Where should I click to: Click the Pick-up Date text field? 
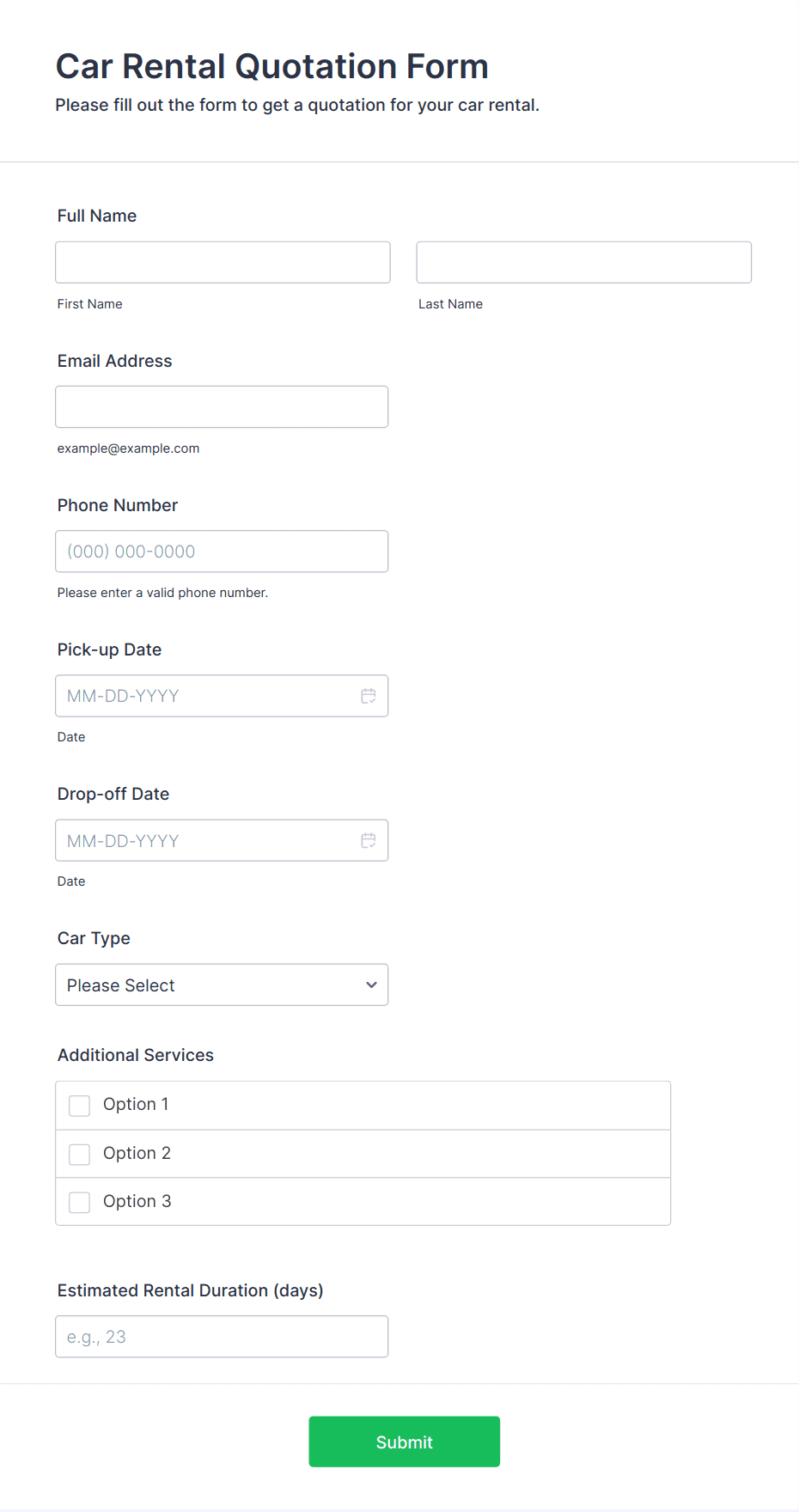(206, 696)
